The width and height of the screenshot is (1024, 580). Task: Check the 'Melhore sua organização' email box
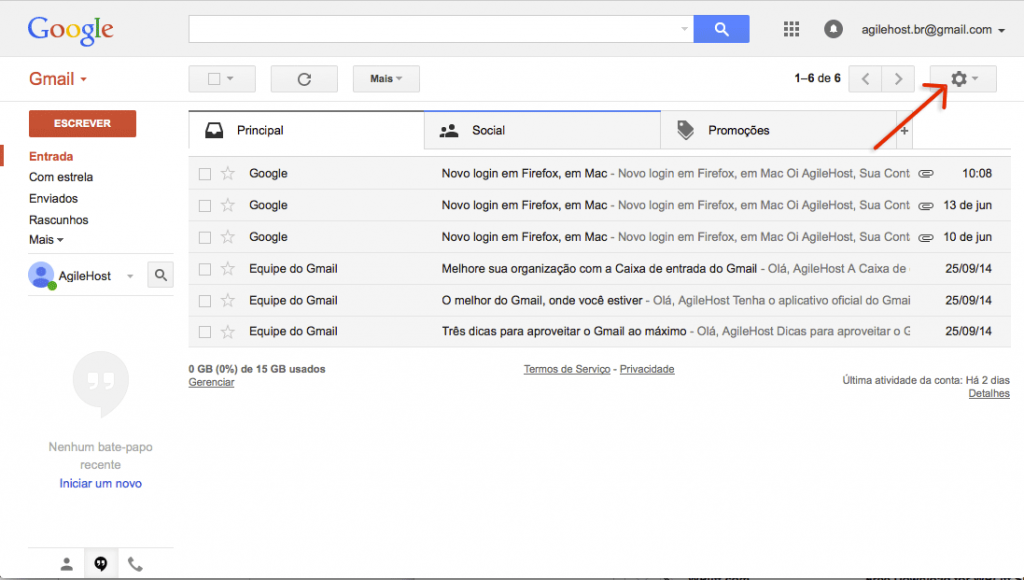[205, 269]
